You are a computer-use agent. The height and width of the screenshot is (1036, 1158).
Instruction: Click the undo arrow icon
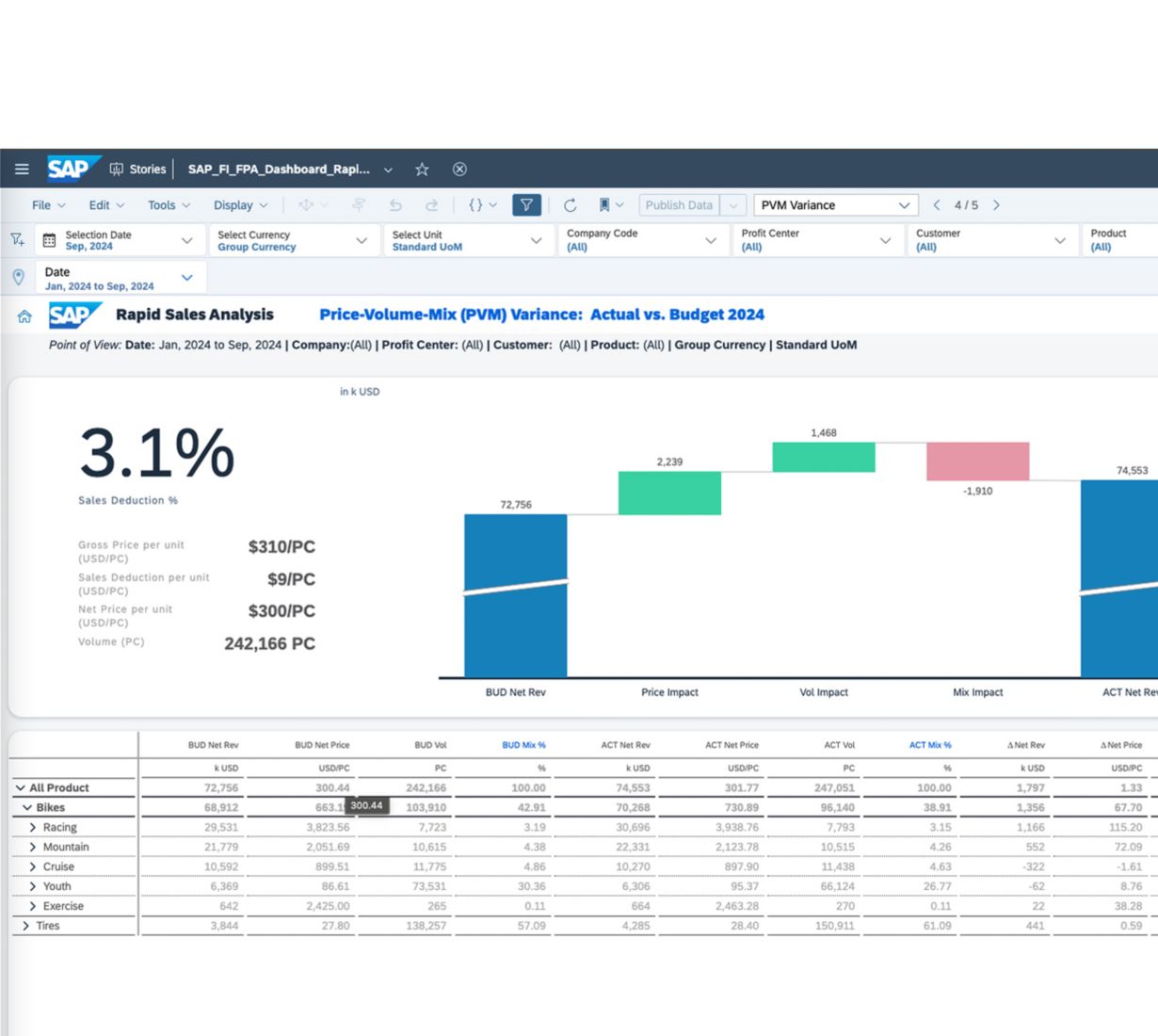coord(395,205)
